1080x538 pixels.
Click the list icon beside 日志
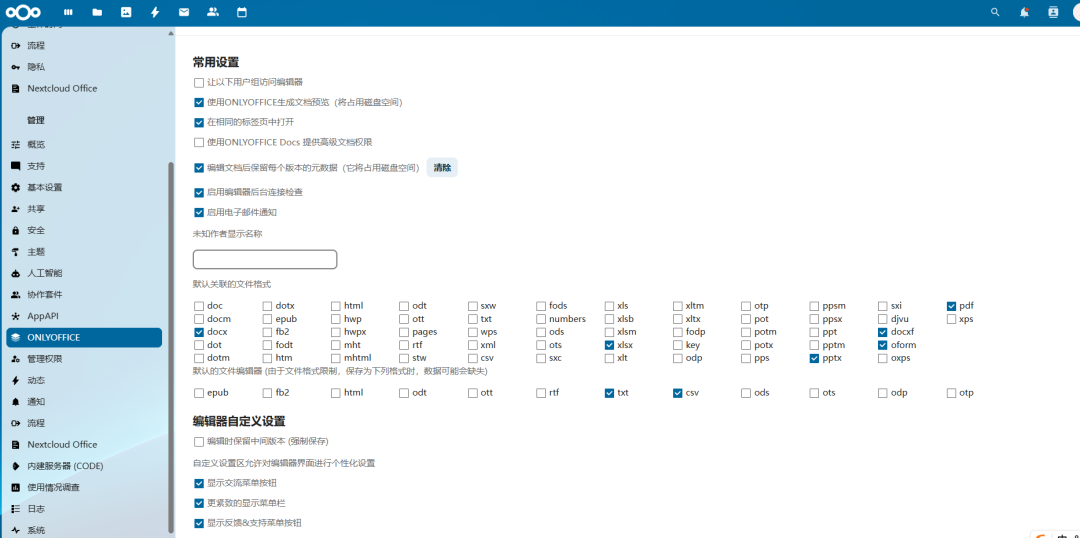coord(15,508)
